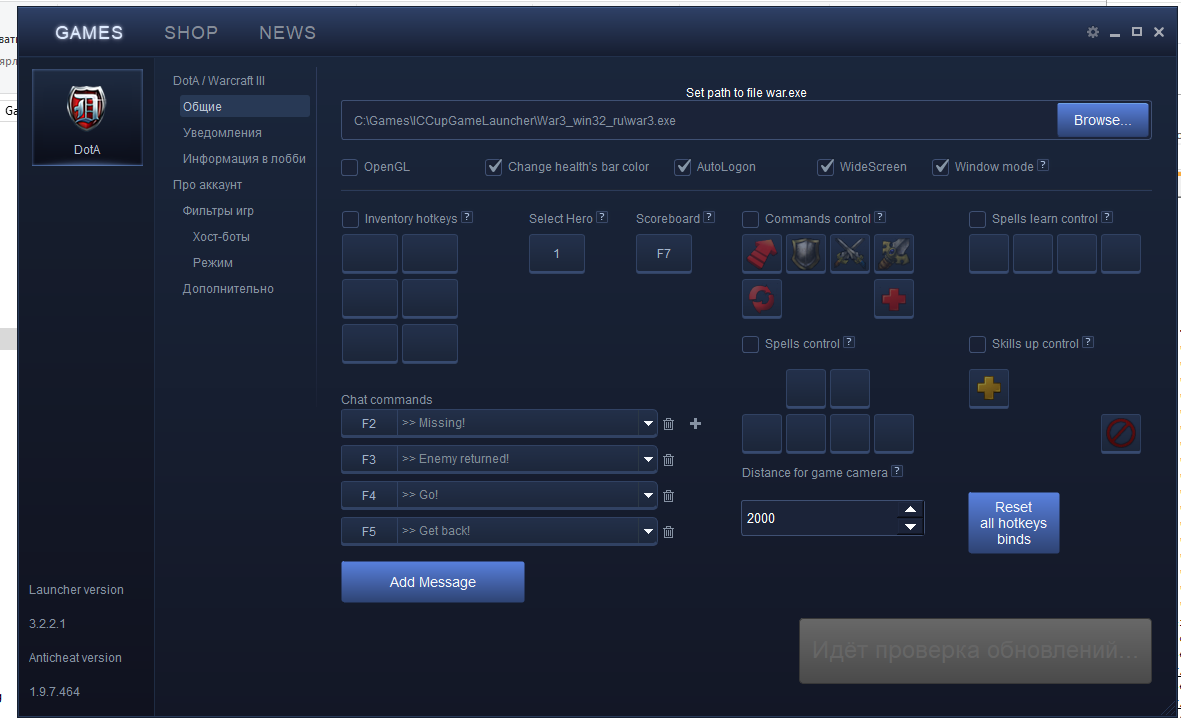Expand the Go! message dropdown

pyautogui.click(x=648, y=496)
